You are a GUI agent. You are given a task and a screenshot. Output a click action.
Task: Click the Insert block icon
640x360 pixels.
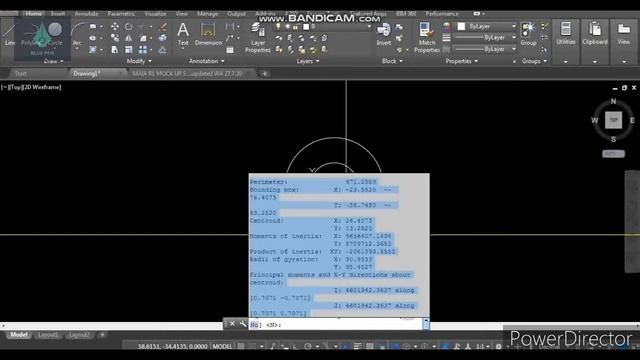[383, 33]
